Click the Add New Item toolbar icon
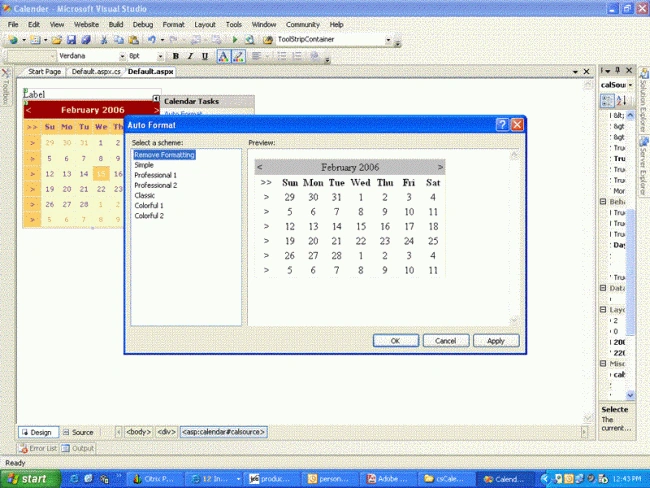This screenshot has height=488, width=650. point(35,39)
